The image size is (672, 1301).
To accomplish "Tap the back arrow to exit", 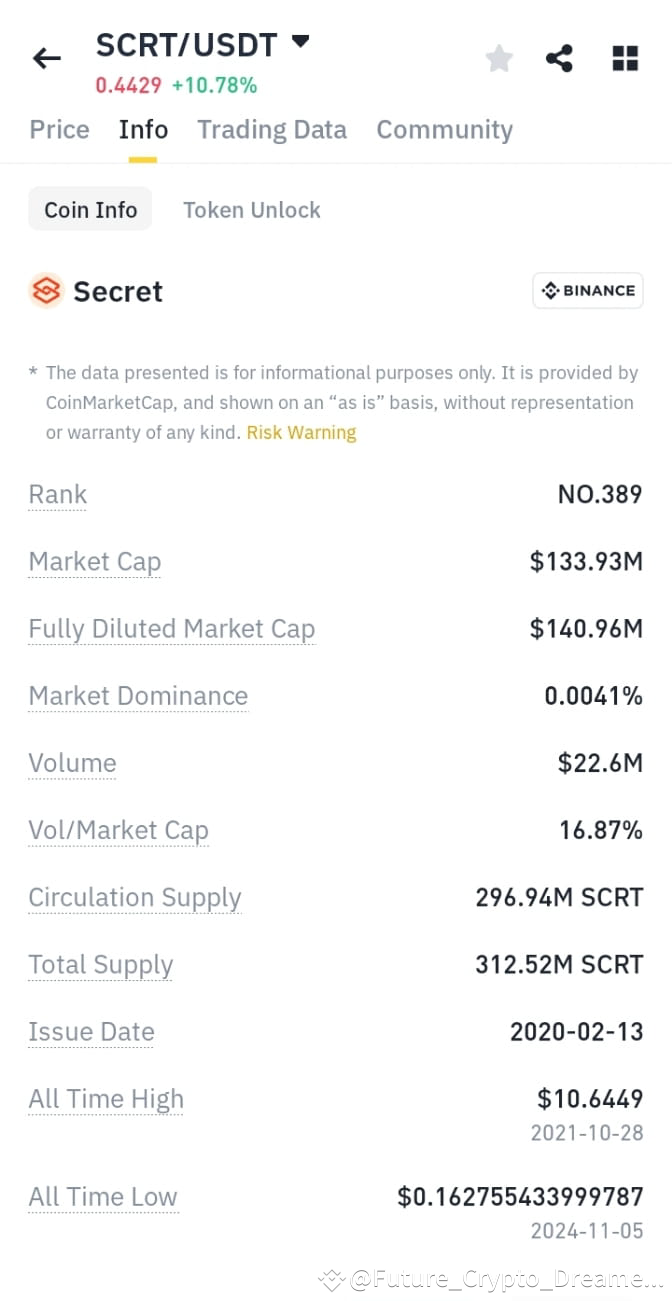I will click(46, 57).
